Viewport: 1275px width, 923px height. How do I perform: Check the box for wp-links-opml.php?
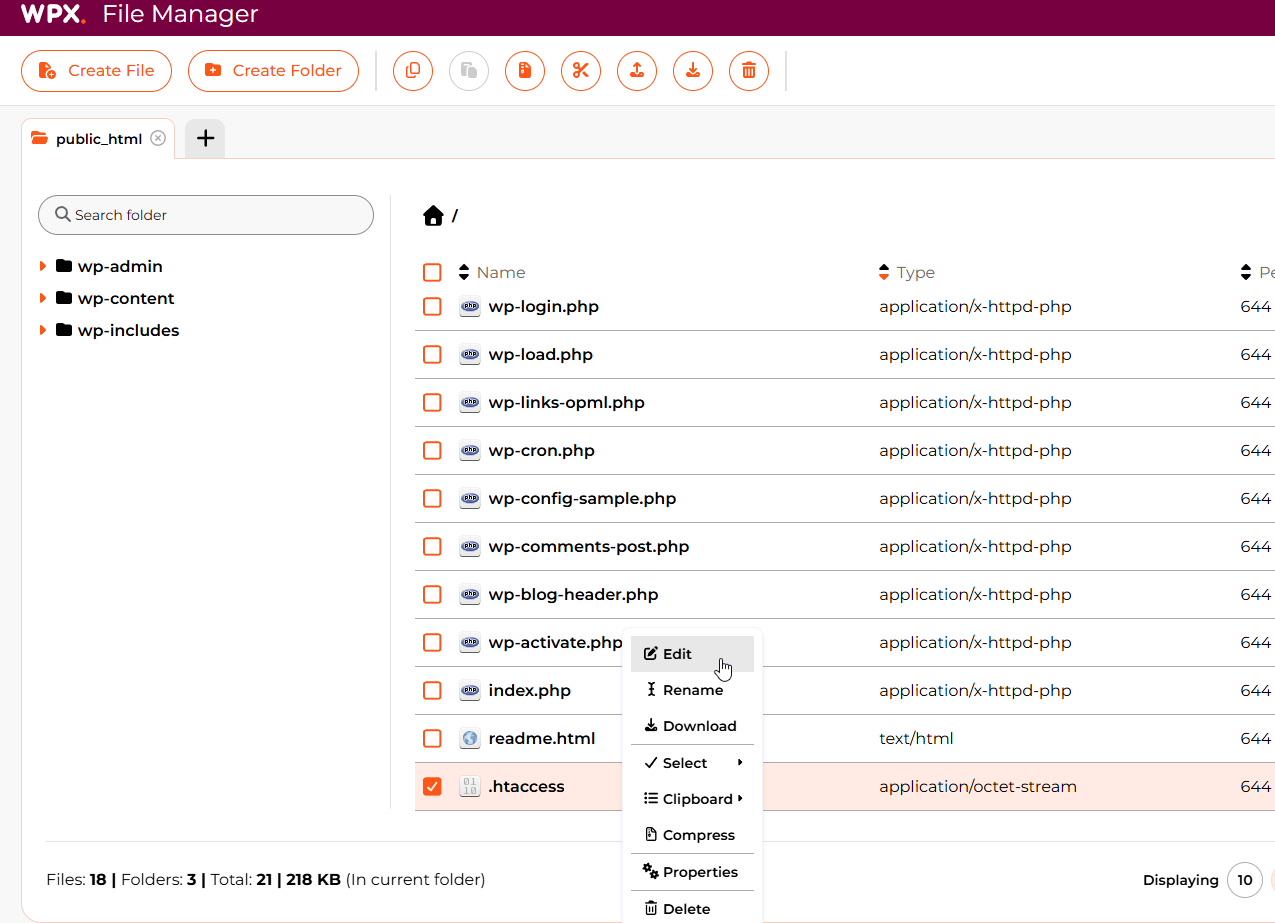432,403
